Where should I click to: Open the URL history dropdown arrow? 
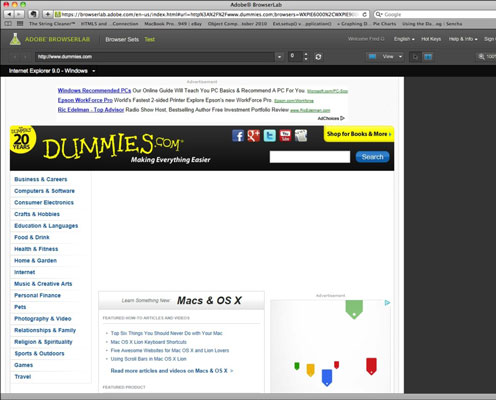click(x=279, y=57)
